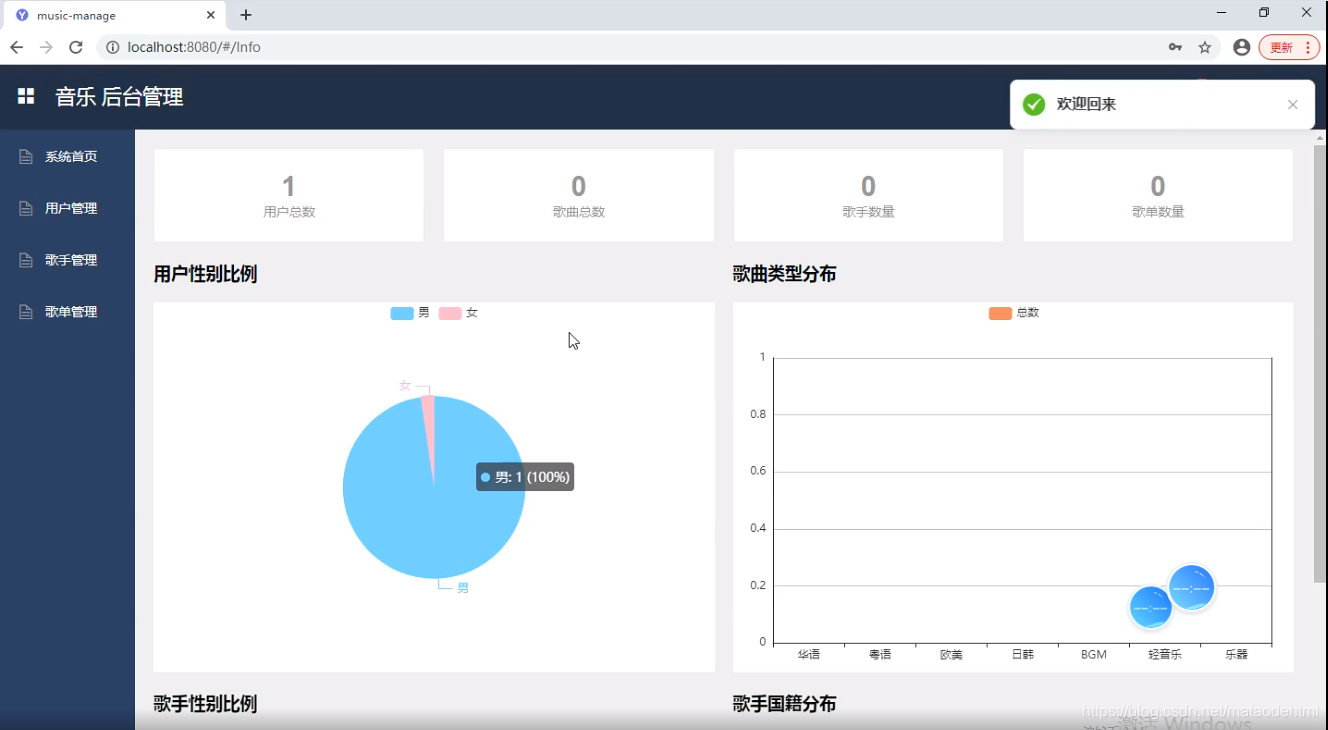Click the browser forward arrow

46,47
